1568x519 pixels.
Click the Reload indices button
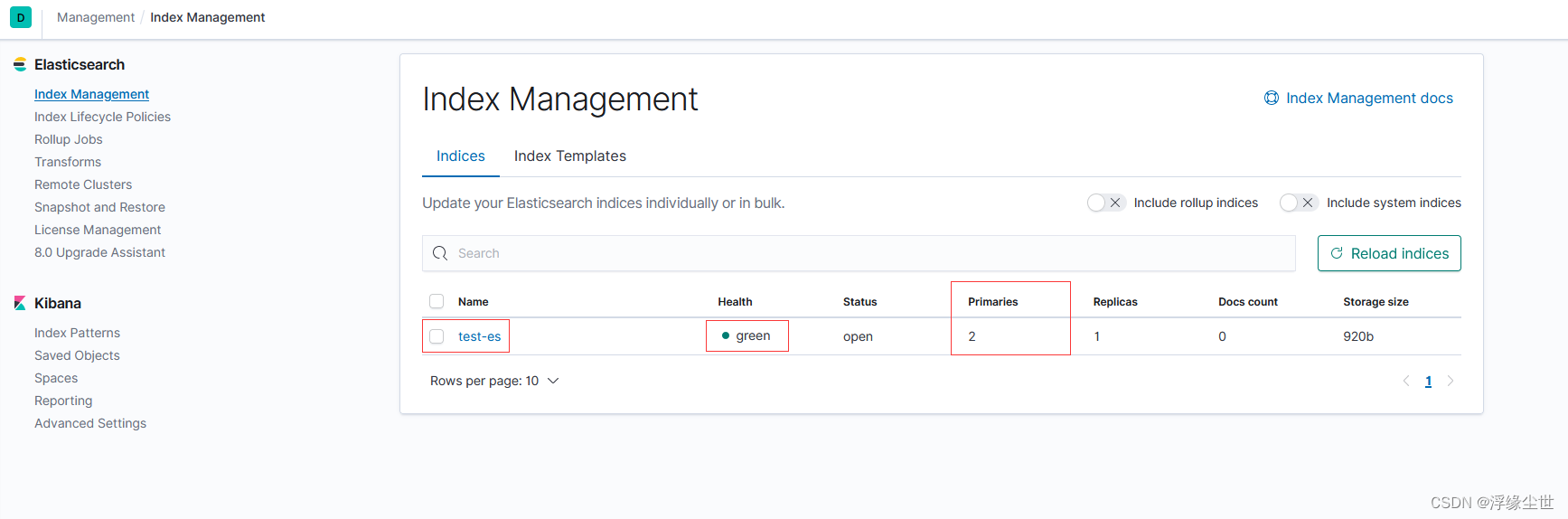click(x=1389, y=253)
